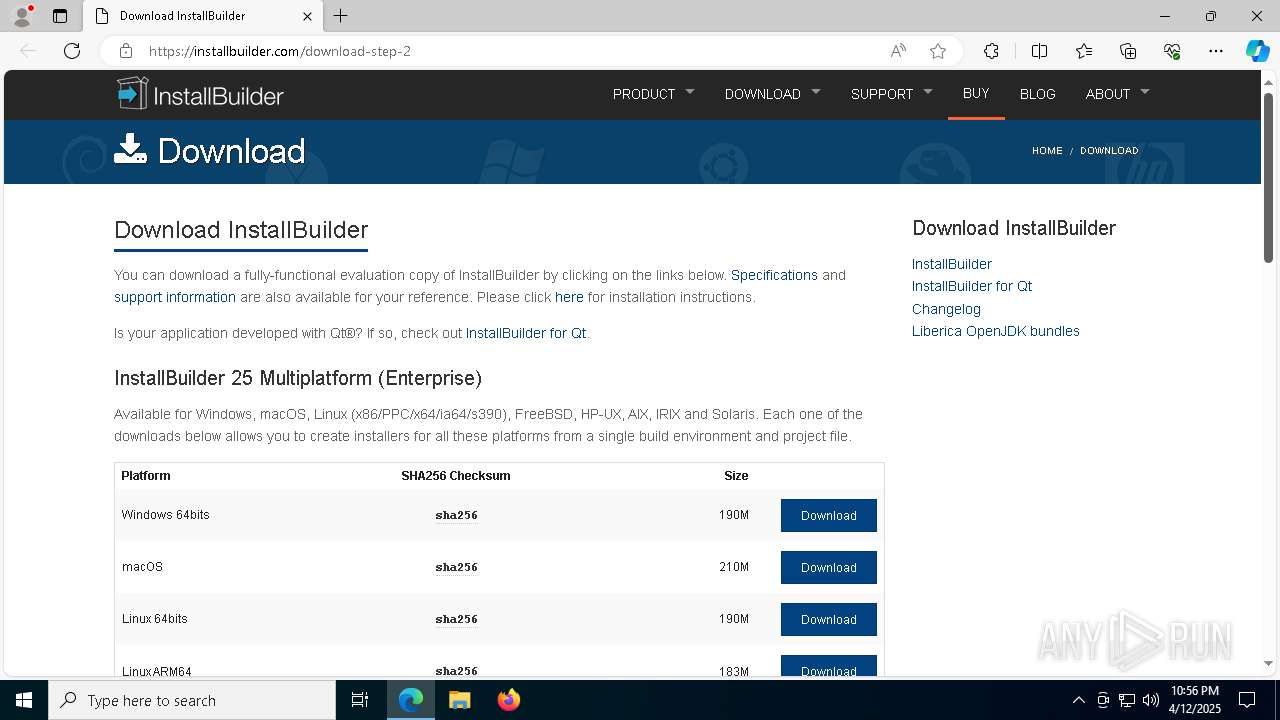Open File Explorer from taskbar
Viewport: 1280px width, 720px height.
click(x=459, y=700)
